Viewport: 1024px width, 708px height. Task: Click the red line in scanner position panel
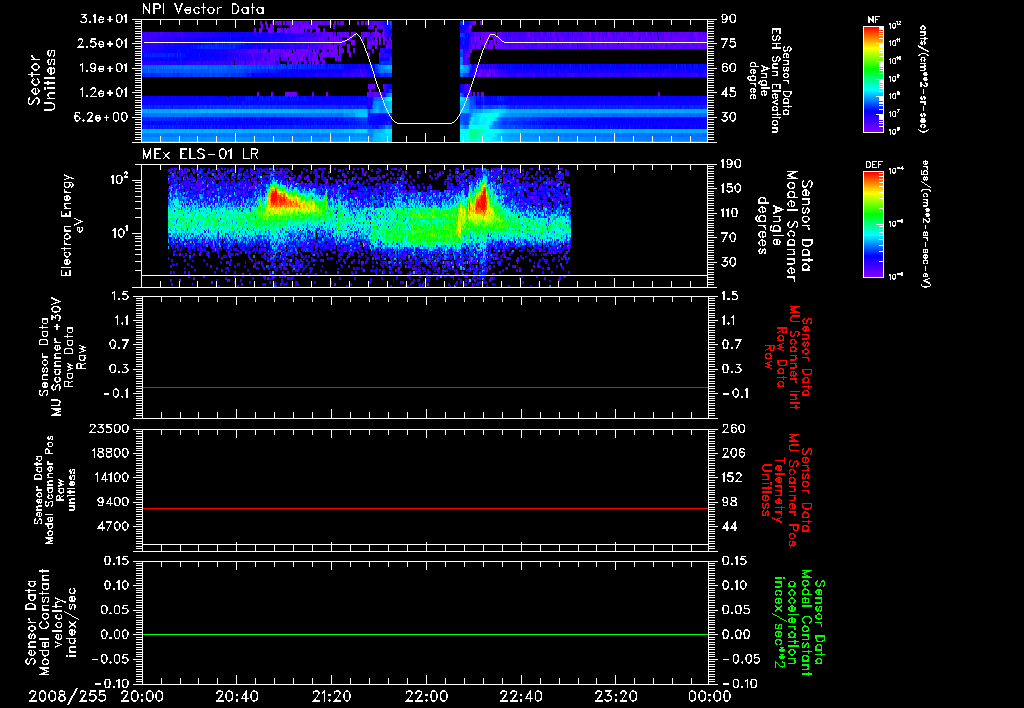pyautogui.click(x=425, y=508)
